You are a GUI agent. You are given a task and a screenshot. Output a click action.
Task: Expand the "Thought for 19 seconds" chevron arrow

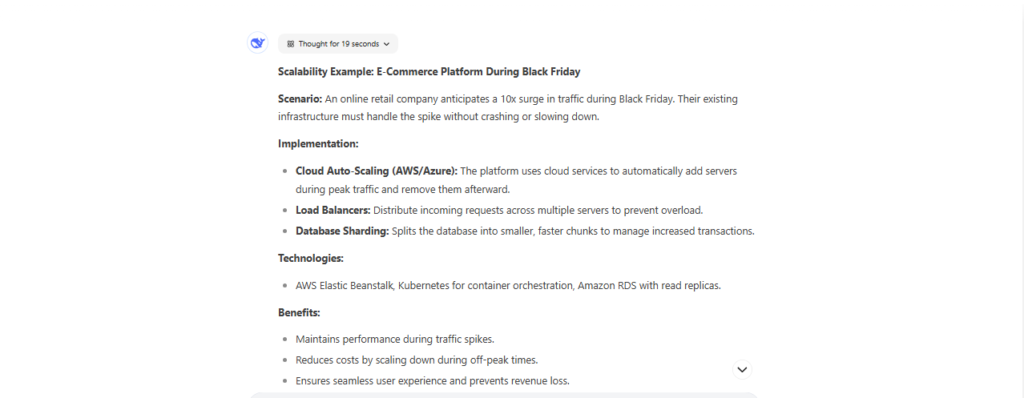387,44
